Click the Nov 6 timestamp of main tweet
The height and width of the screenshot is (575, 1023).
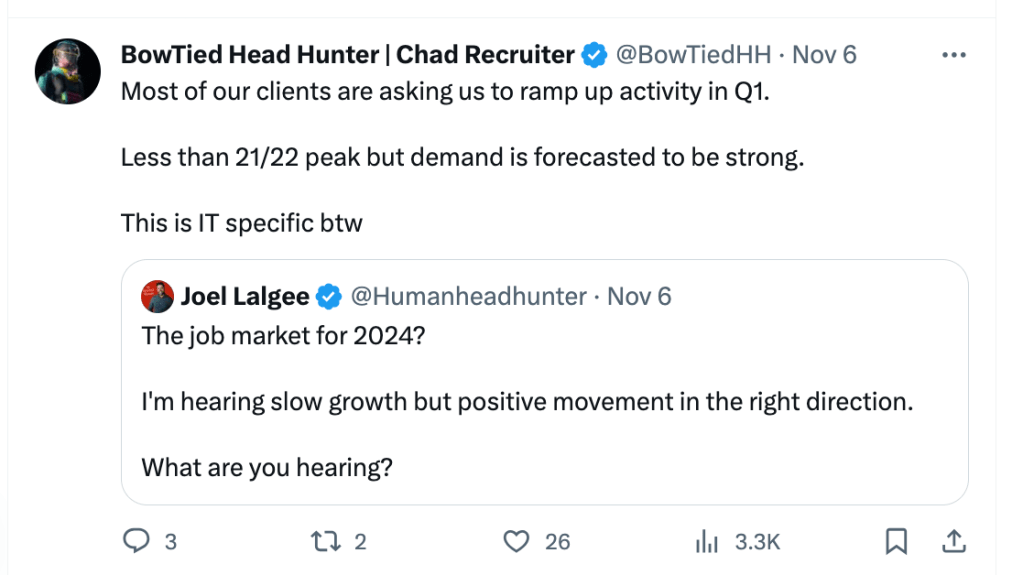pos(825,54)
